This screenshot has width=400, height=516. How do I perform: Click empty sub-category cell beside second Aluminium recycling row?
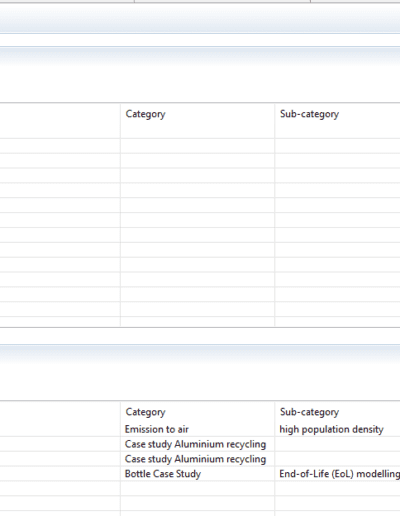point(337,459)
